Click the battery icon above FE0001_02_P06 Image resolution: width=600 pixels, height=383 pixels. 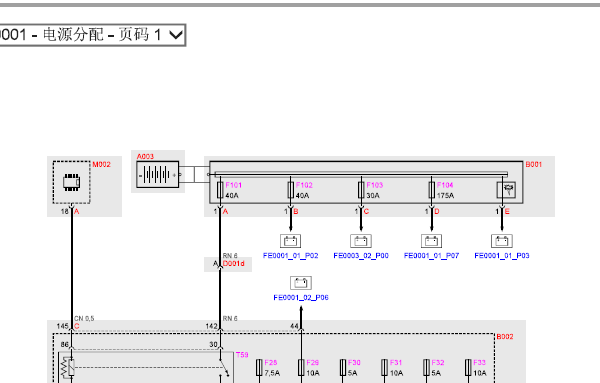pos(301,283)
